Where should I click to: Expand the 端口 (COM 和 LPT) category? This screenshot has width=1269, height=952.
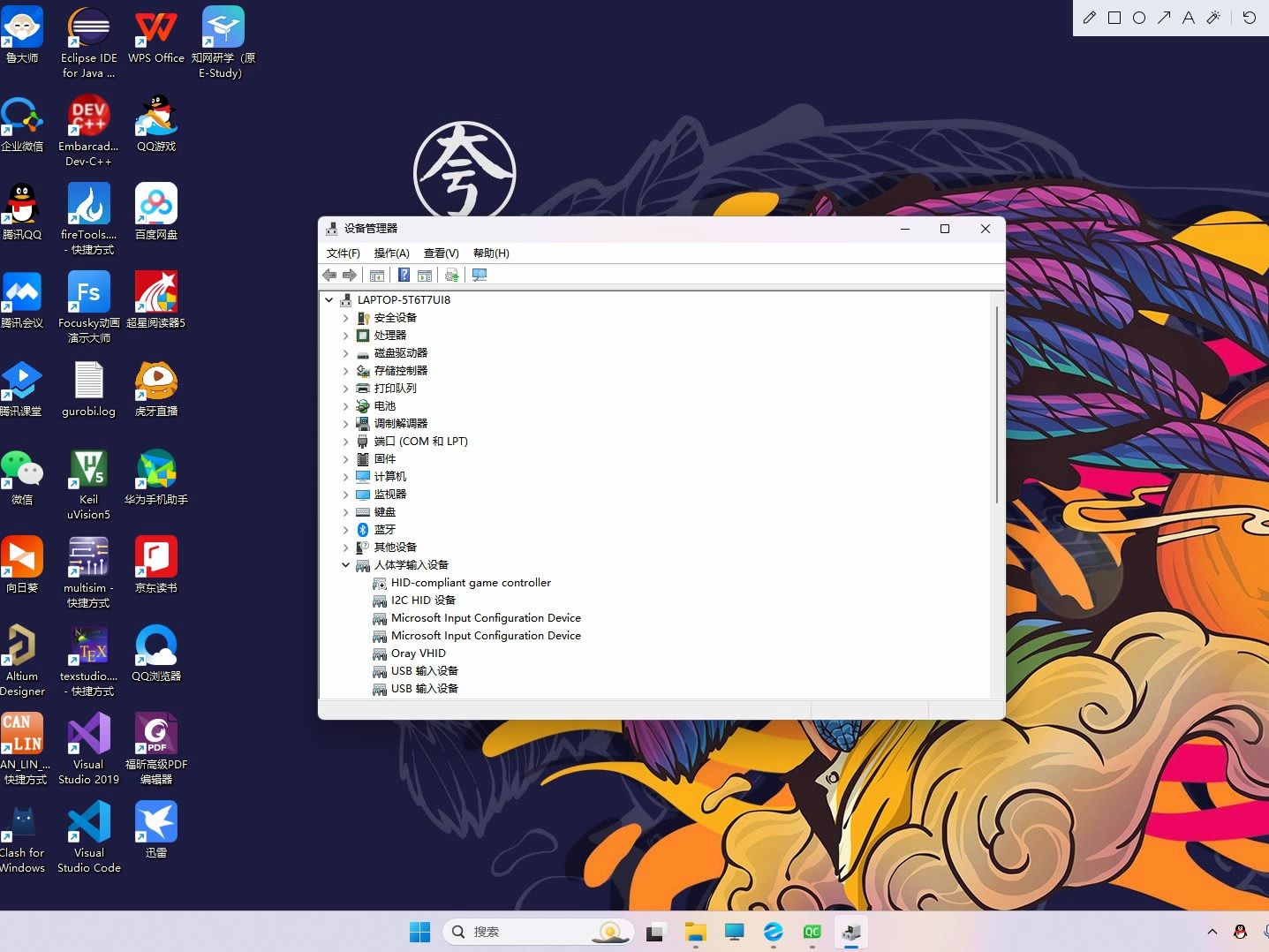(345, 442)
